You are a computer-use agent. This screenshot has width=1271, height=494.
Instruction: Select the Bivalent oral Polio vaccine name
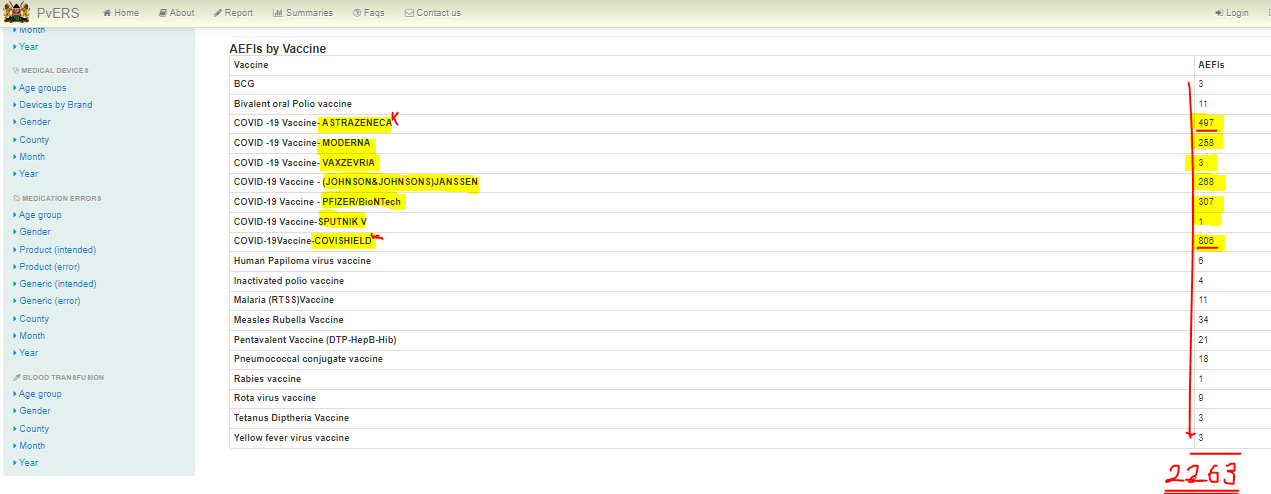tap(293, 104)
